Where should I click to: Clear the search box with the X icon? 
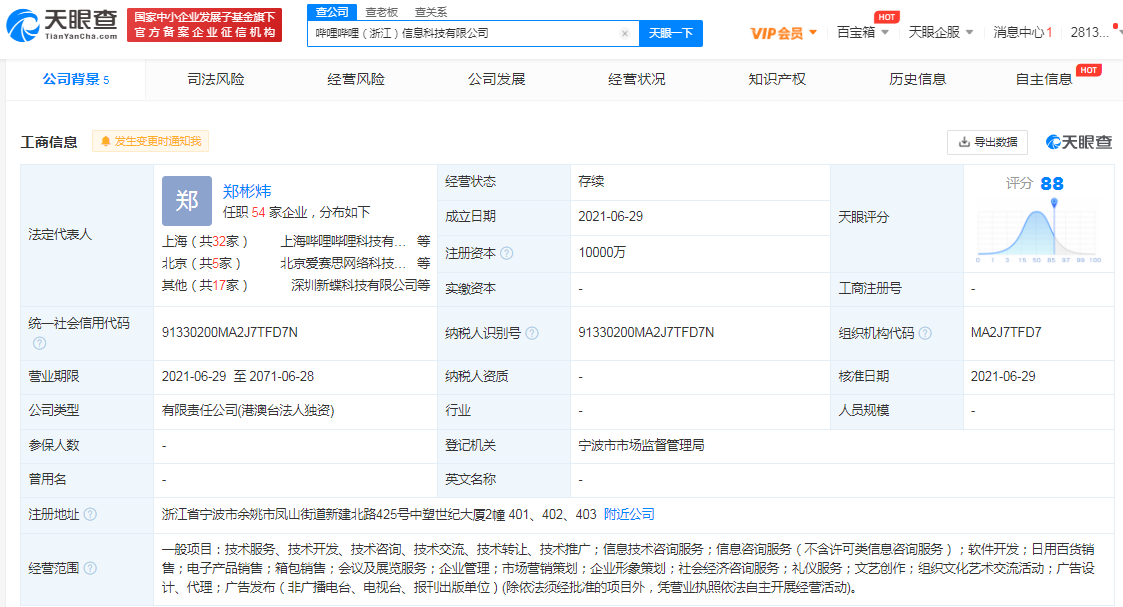[625, 33]
